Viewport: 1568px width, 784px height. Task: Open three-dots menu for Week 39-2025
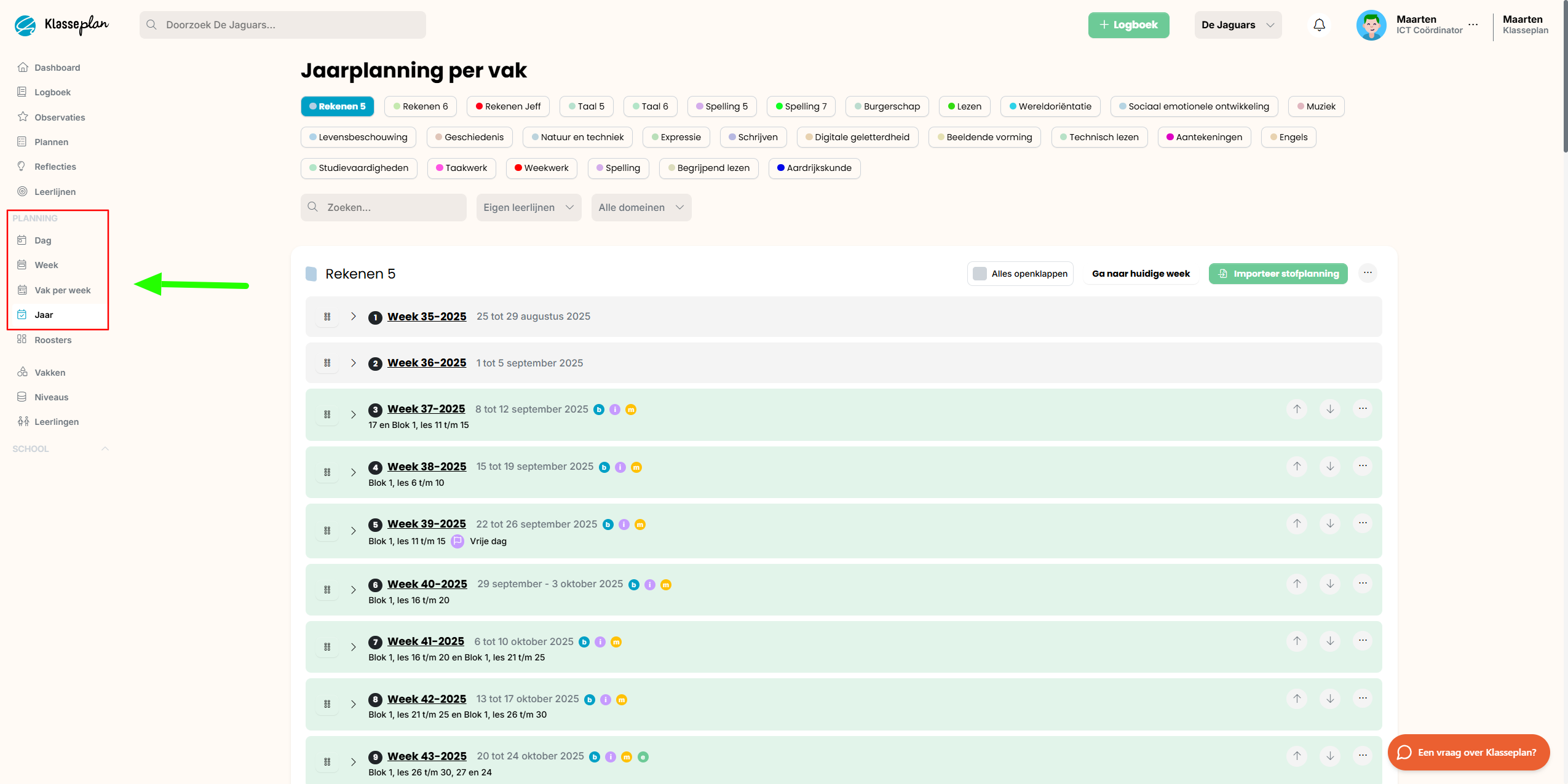click(1363, 523)
